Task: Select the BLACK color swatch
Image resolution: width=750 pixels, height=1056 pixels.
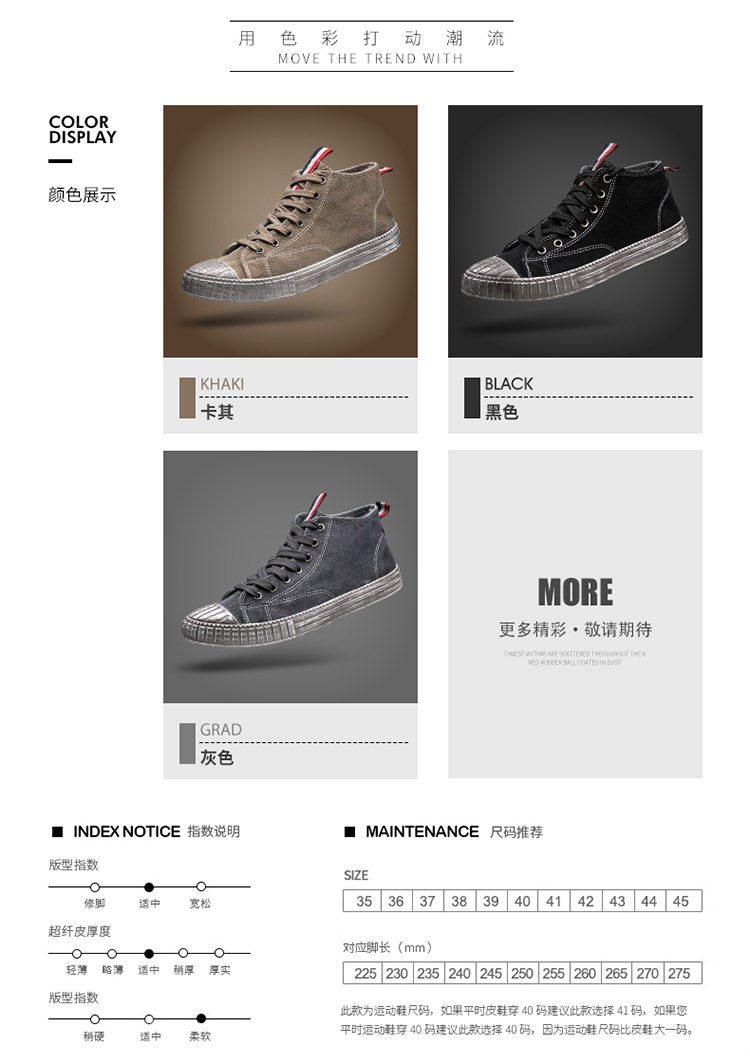Action: 472,398
